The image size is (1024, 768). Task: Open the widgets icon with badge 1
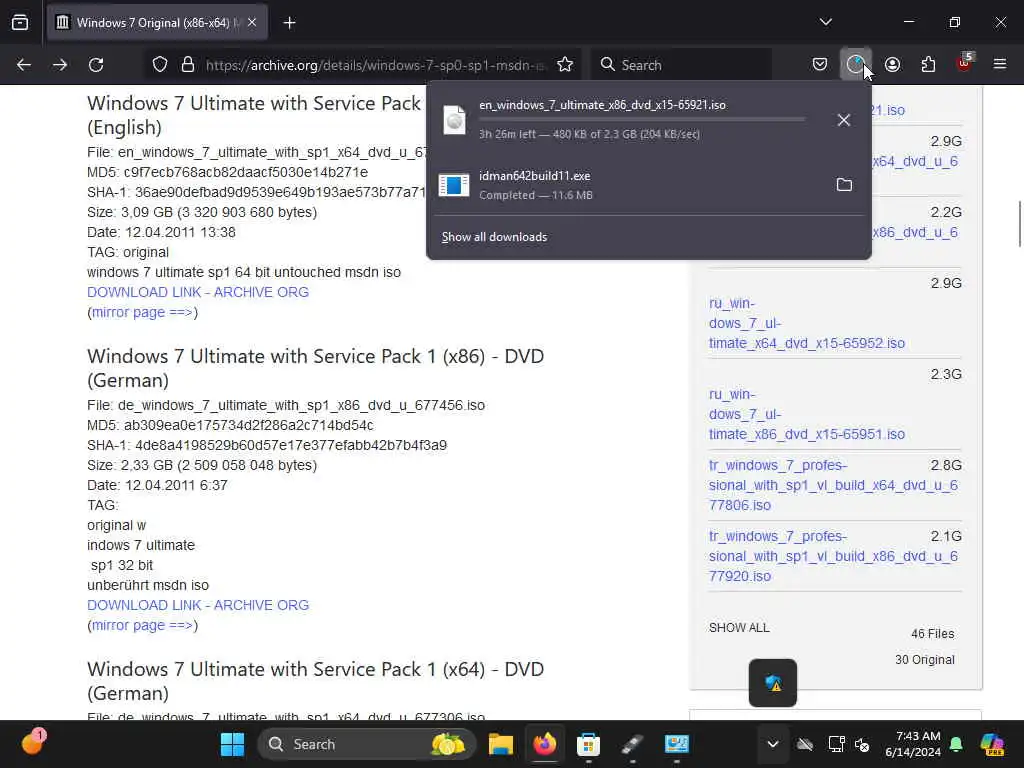(x=33, y=743)
